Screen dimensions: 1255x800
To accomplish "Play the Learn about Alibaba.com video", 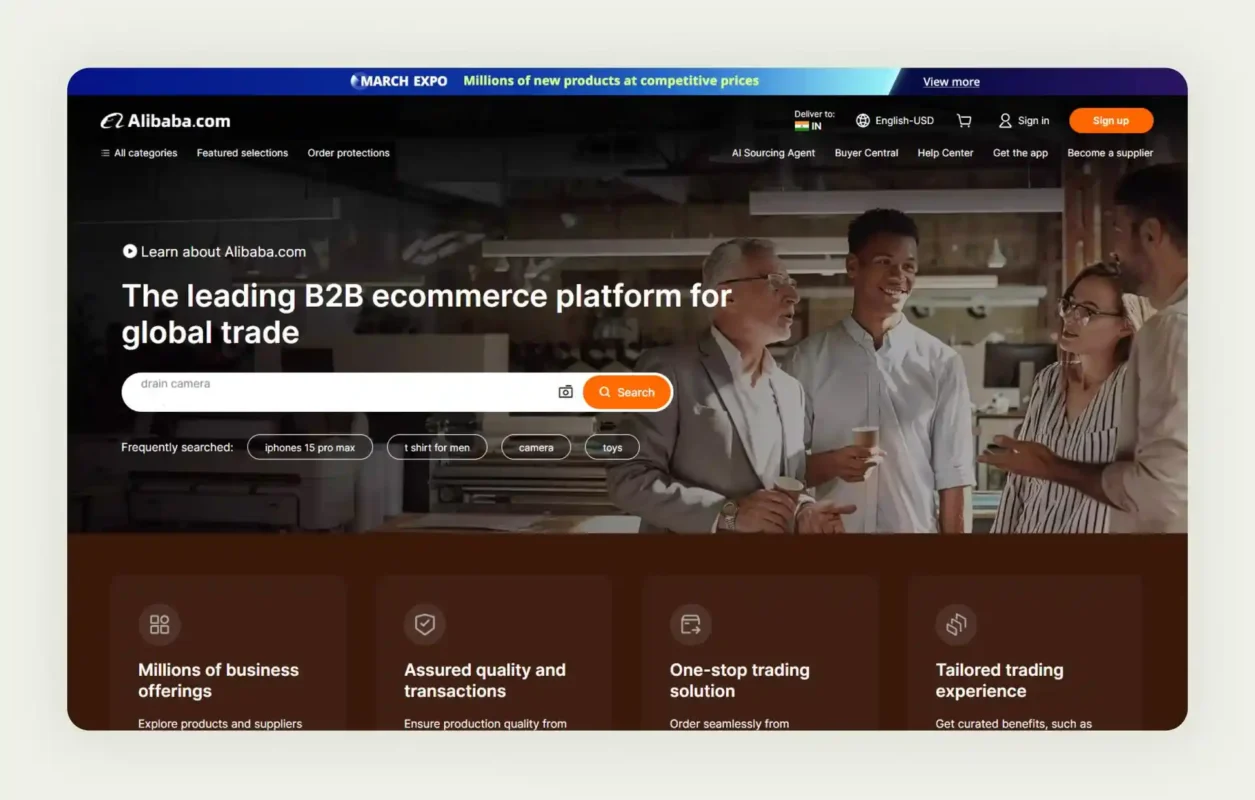I will [x=129, y=251].
